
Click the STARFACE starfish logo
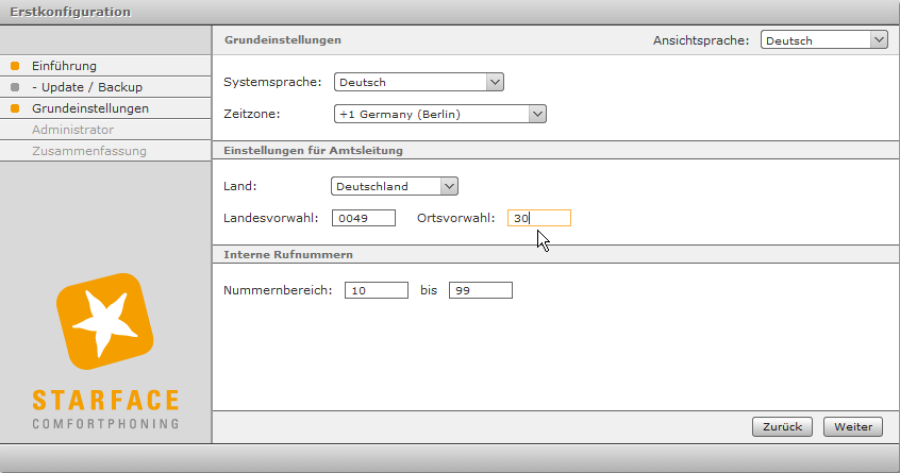105,321
